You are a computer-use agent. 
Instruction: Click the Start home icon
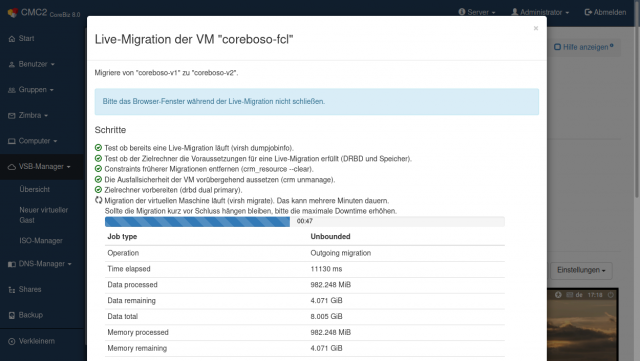(x=12, y=39)
